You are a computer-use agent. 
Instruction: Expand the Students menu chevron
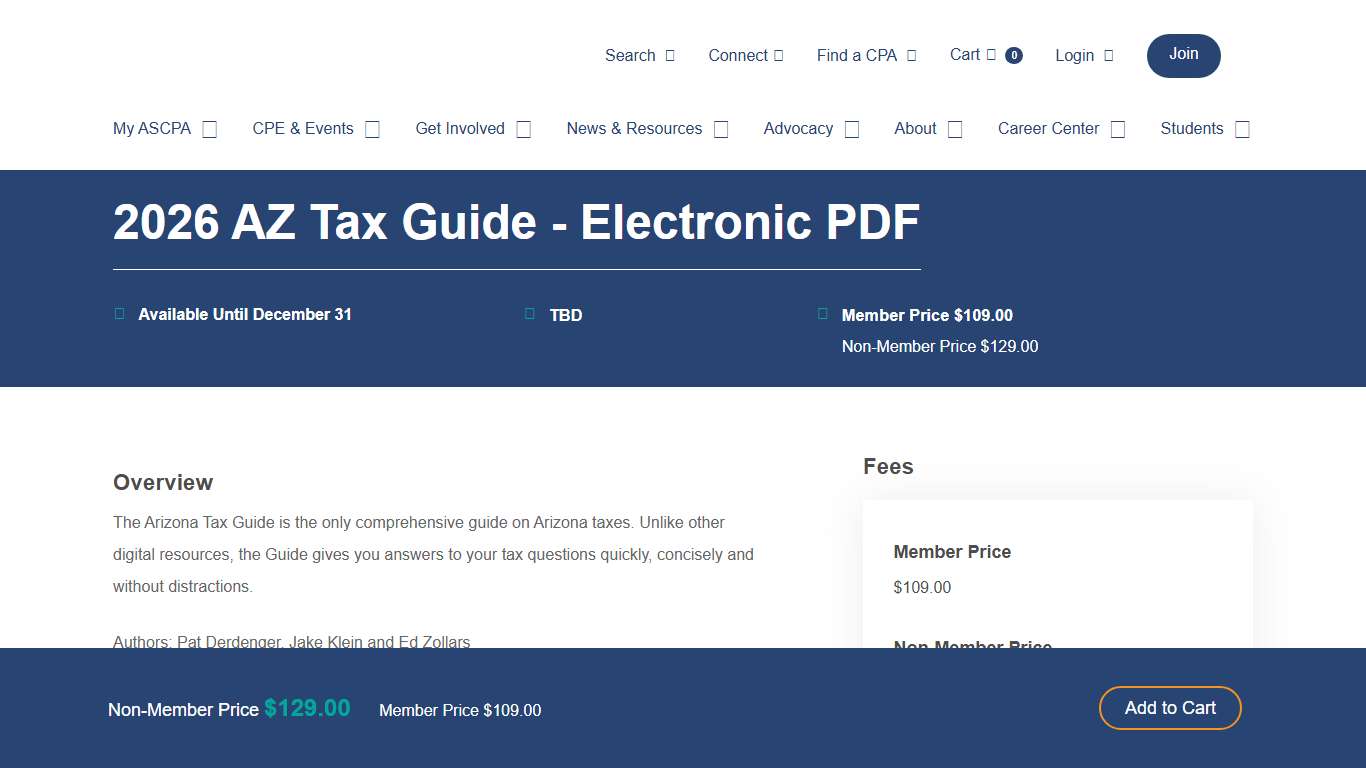[1241, 128]
